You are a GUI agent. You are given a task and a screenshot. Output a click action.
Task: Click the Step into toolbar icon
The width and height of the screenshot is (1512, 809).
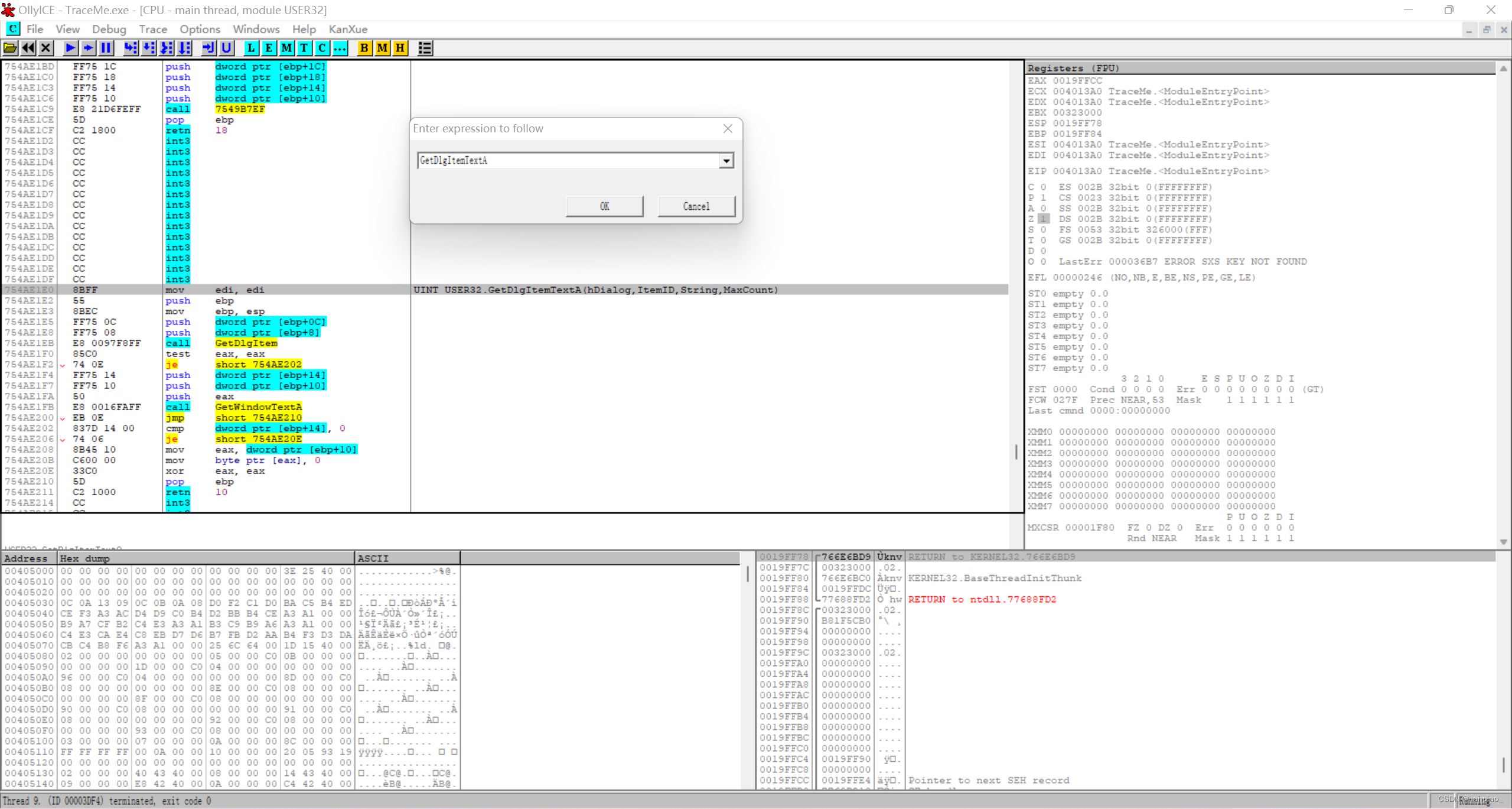click(131, 48)
